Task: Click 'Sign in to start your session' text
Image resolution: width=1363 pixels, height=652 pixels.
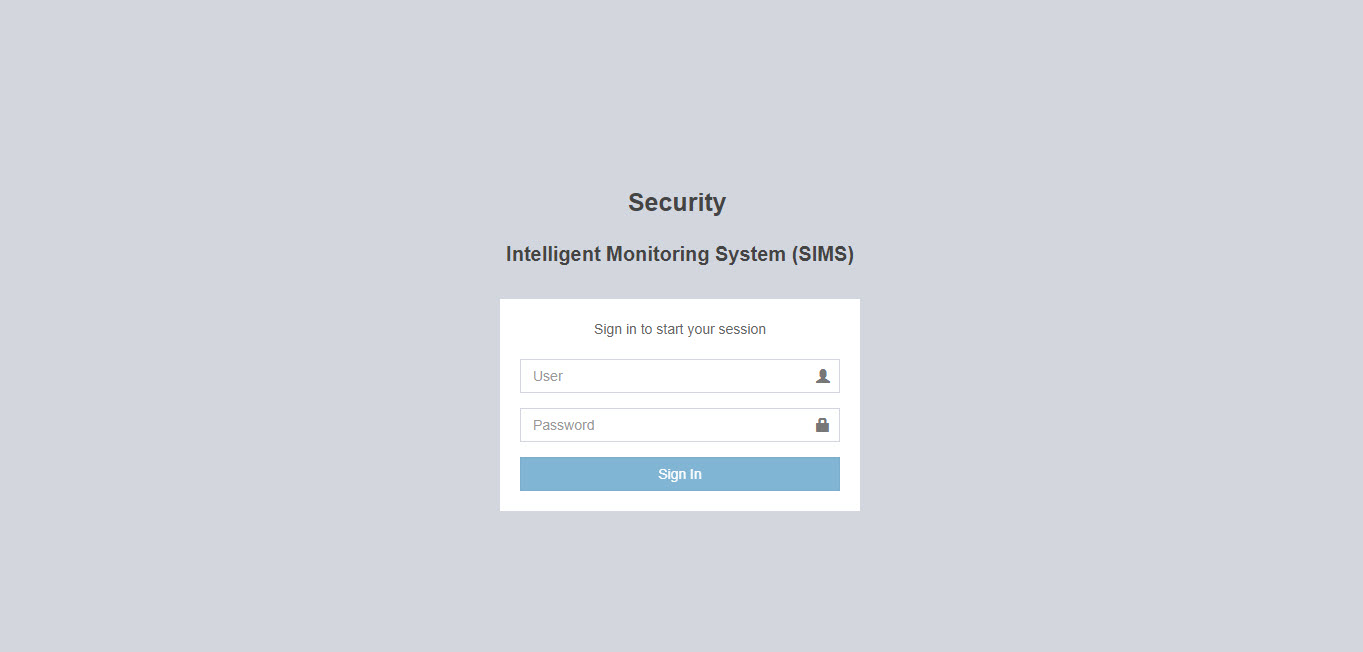Action: pyautogui.click(x=680, y=329)
